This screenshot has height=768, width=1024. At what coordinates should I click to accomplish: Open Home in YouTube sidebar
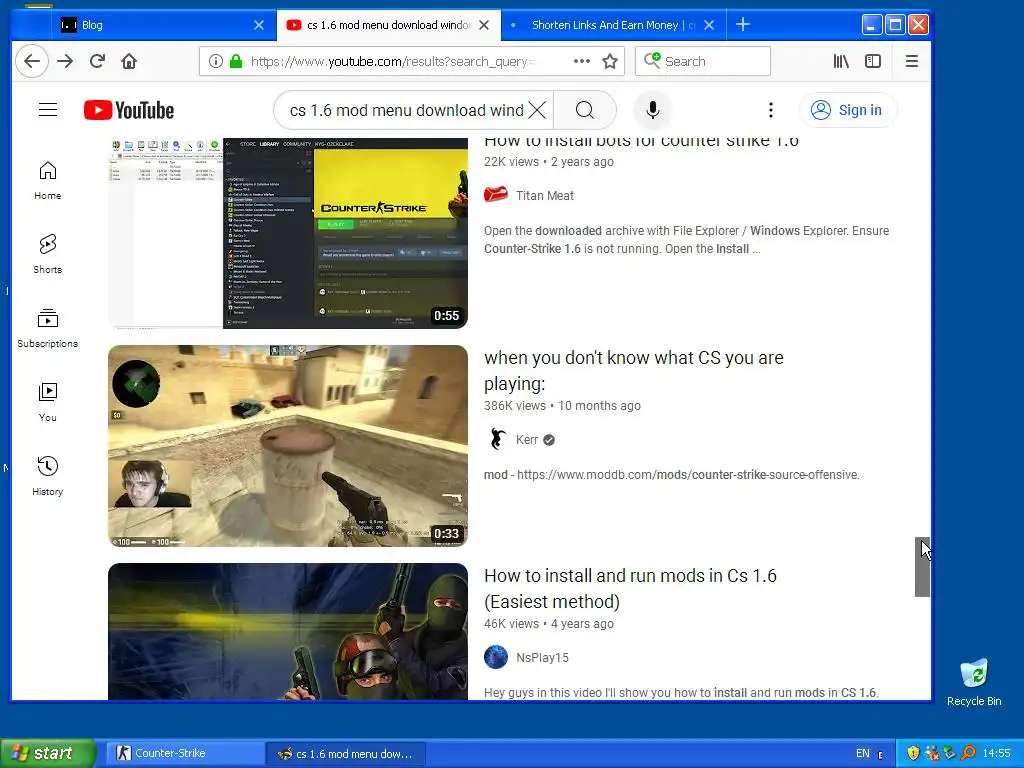click(x=48, y=180)
